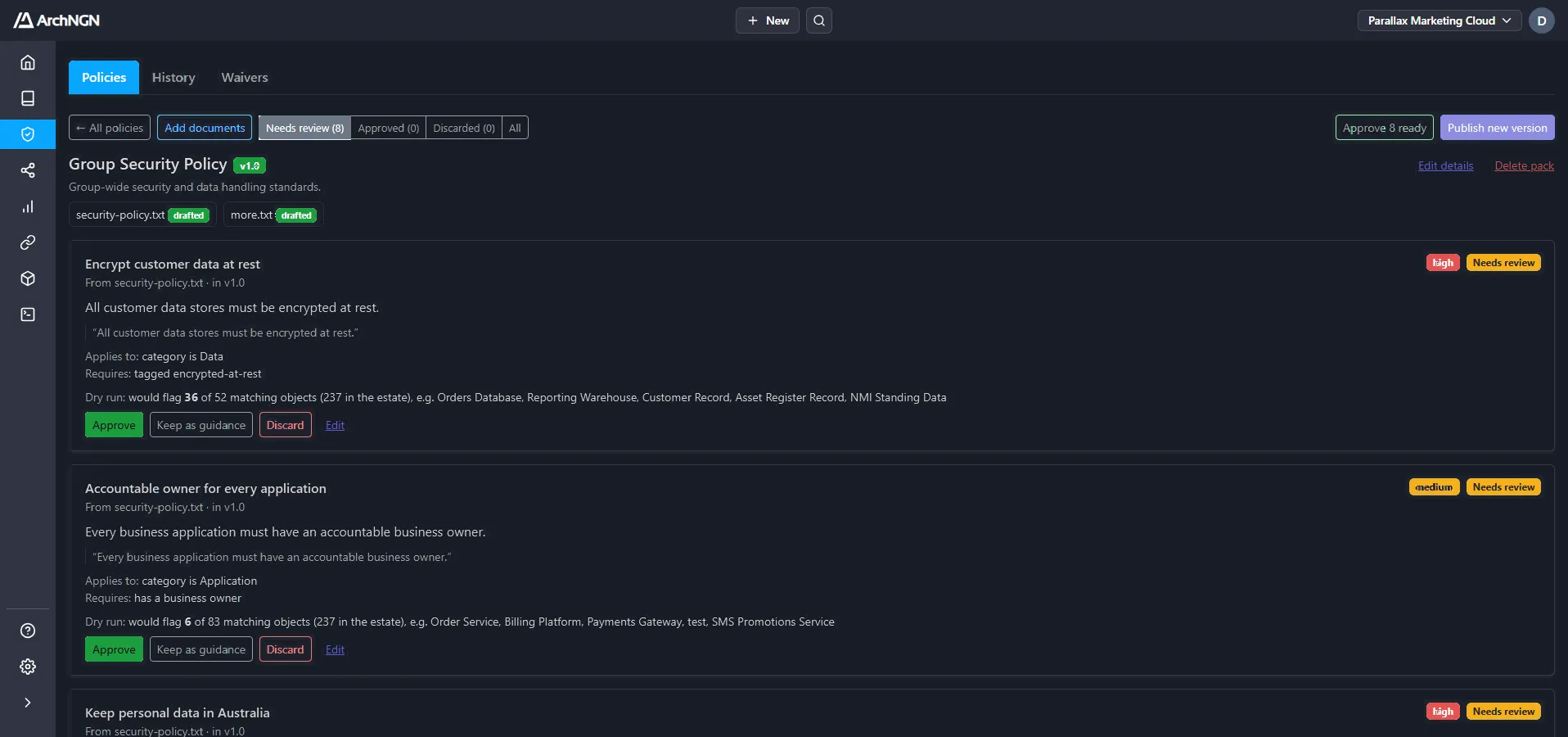Viewport: 1568px width, 737px height.
Task: Open the home icon in sidebar
Action: tap(28, 62)
